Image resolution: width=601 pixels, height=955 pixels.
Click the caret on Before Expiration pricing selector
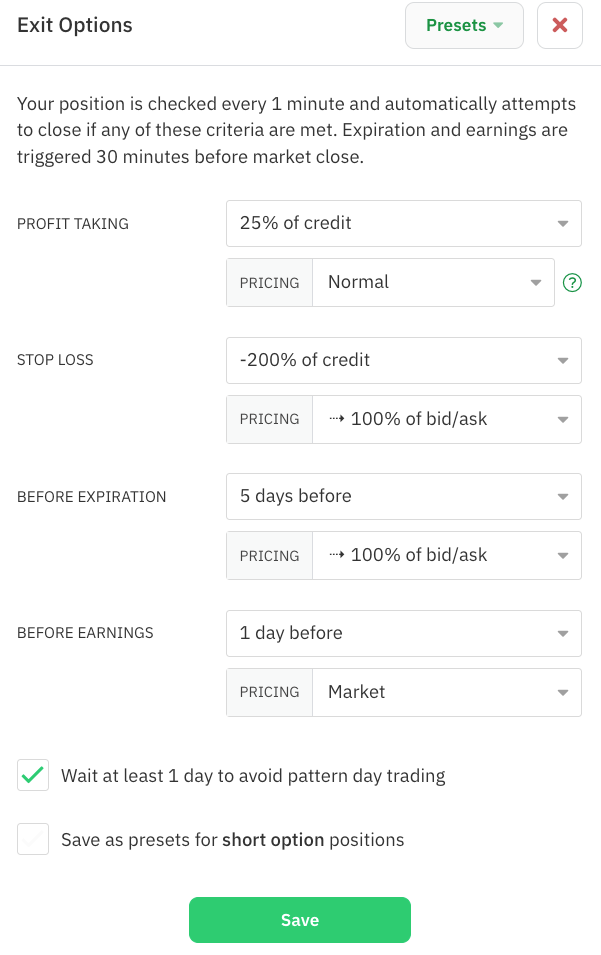click(x=563, y=555)
